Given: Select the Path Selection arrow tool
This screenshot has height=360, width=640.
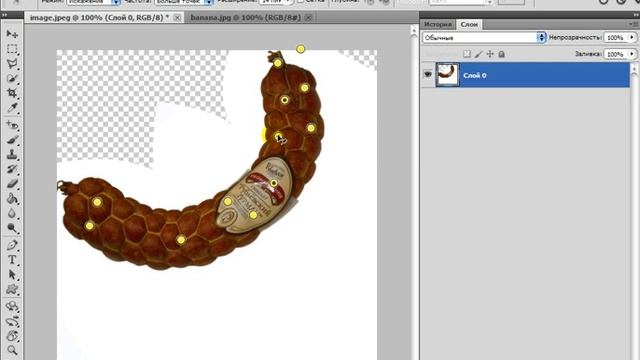Looking at the screenshot, I should (12, 275).
